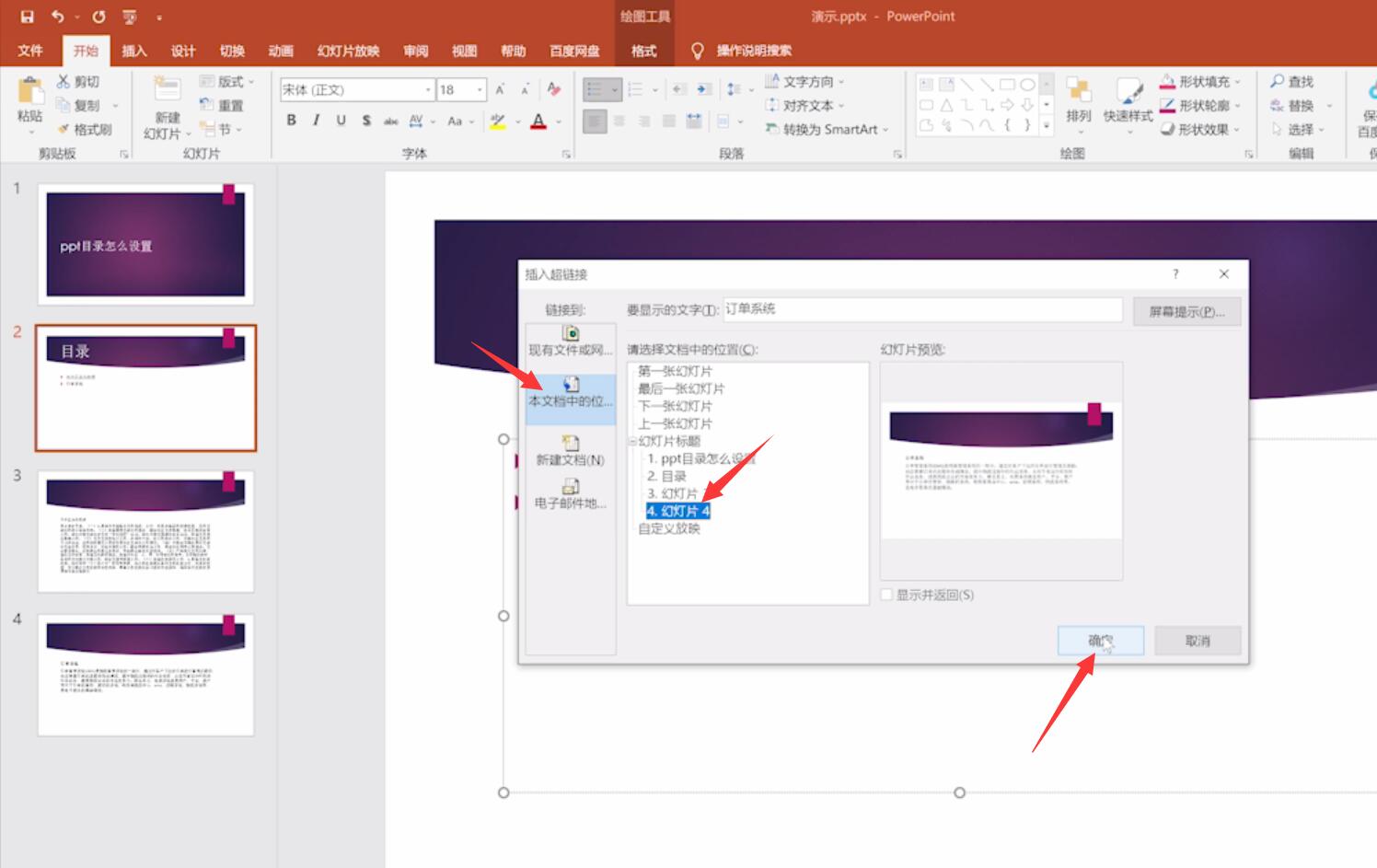
Task: Click the 取消 button in the dialog
Action: click(x=1198, y=641)
